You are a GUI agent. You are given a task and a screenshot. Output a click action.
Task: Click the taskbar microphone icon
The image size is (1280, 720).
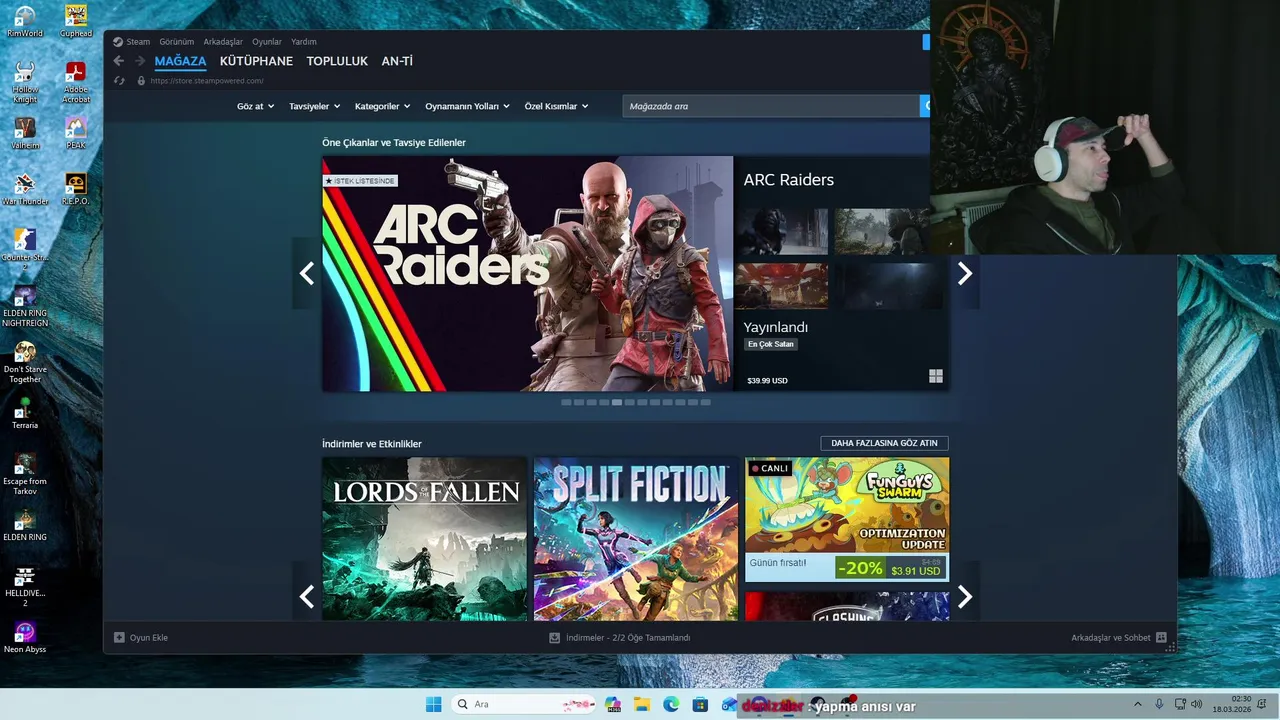(x=1159, y=704)
